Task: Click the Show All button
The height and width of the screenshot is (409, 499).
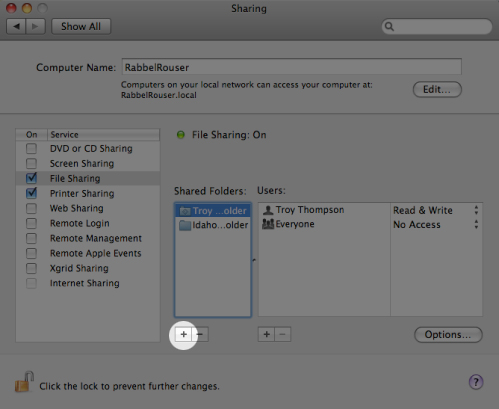Action: tap(81, 26)
